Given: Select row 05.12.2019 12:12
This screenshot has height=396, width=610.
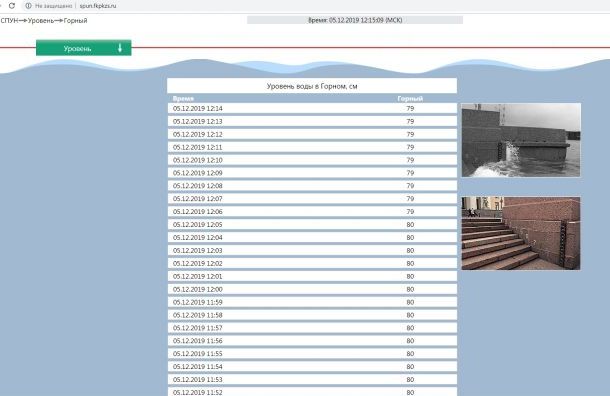Looking at the screenshot, I should tap(312, 134).
